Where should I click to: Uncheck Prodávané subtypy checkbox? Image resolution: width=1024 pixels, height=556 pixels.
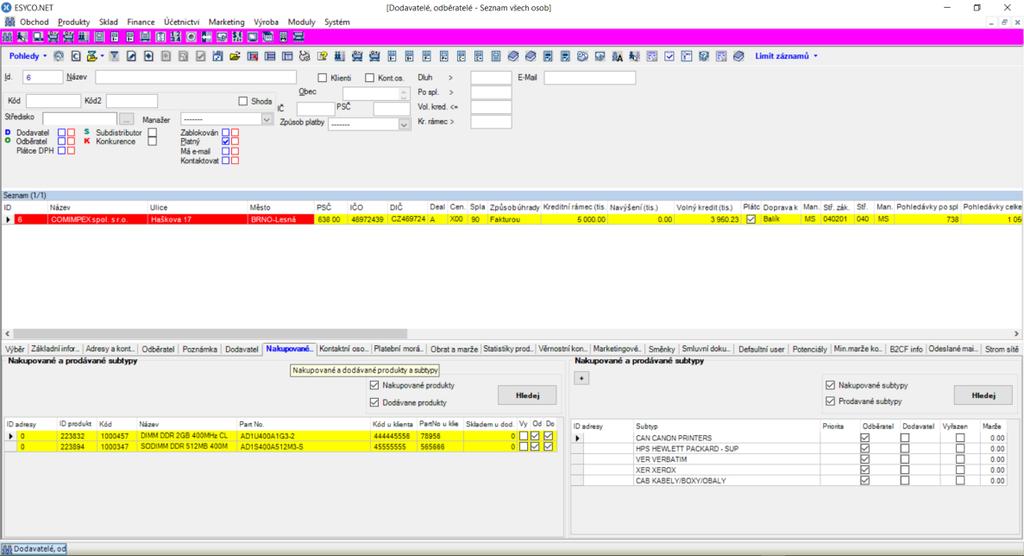[830, 401]
